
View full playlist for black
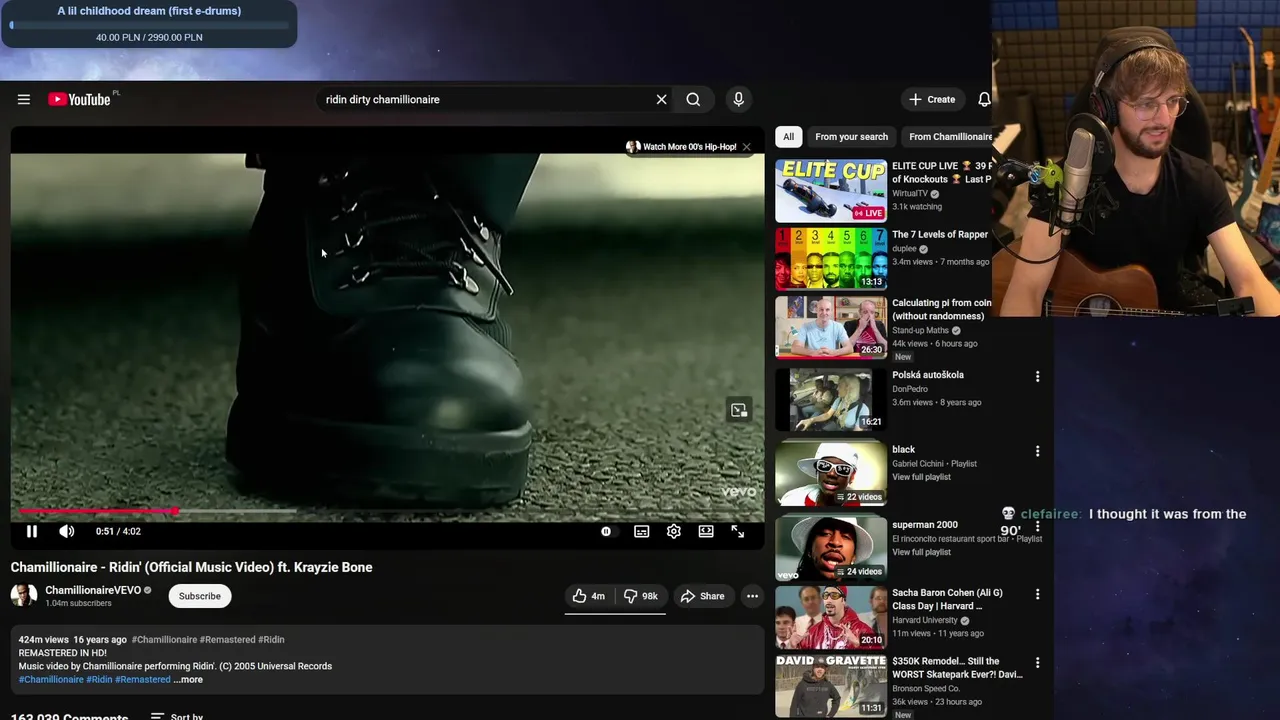coord(921,477)
